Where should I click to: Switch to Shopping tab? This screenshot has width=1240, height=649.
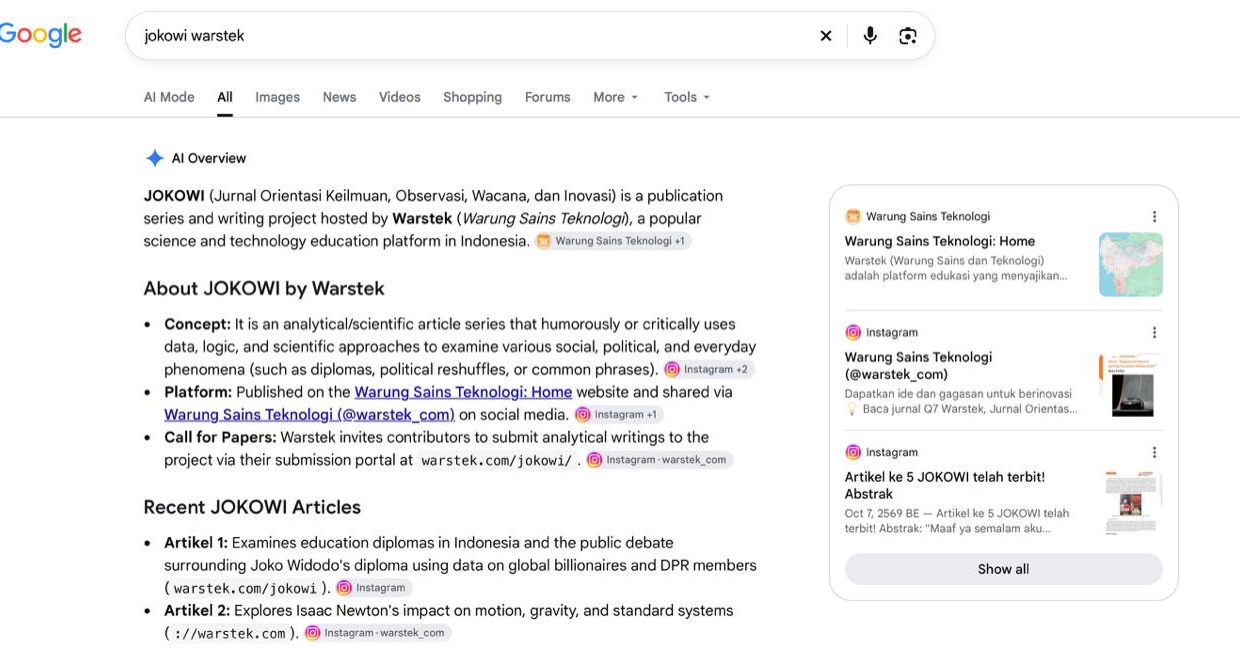pyautogui.click(x=472, y=97)
